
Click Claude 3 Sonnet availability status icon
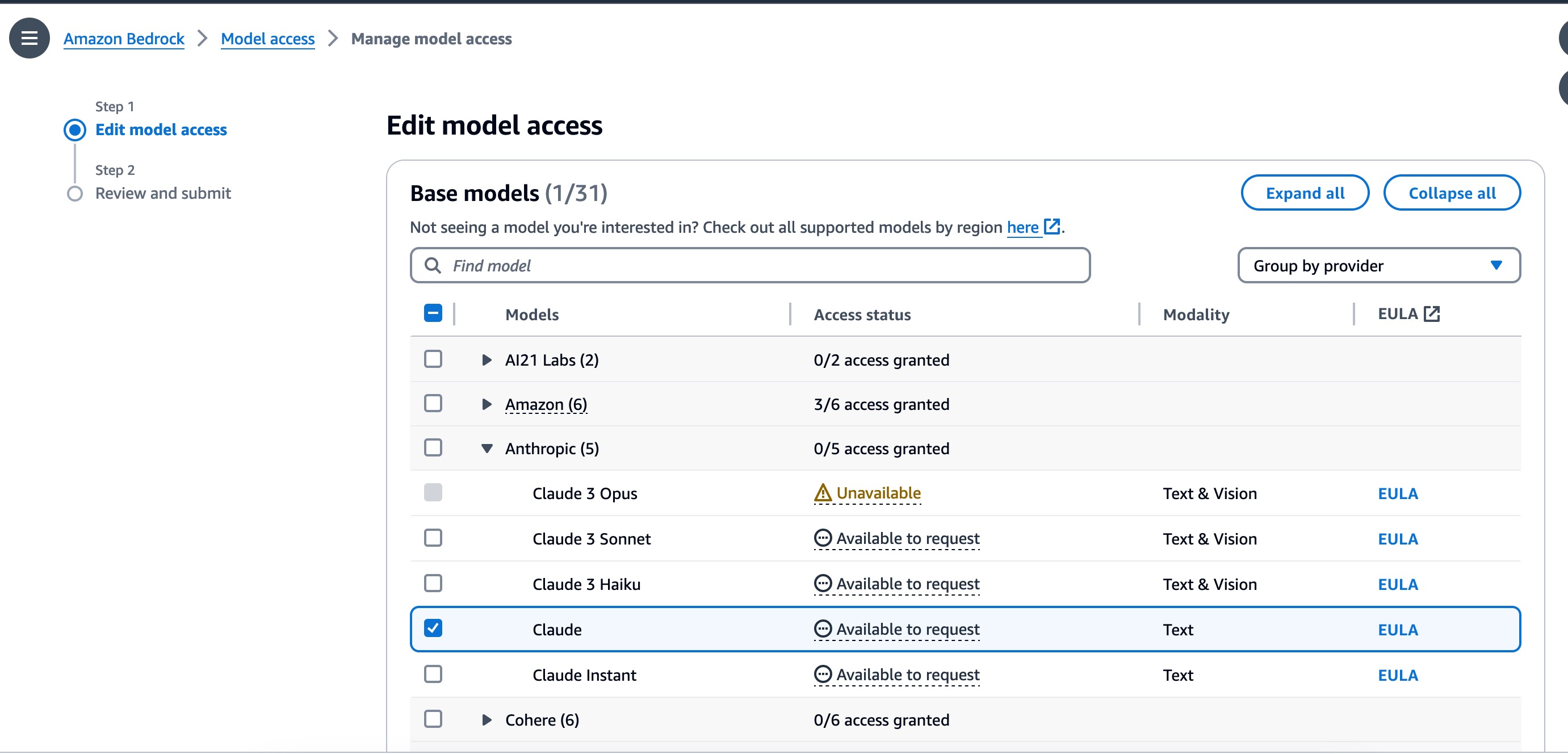pos(823,538)
